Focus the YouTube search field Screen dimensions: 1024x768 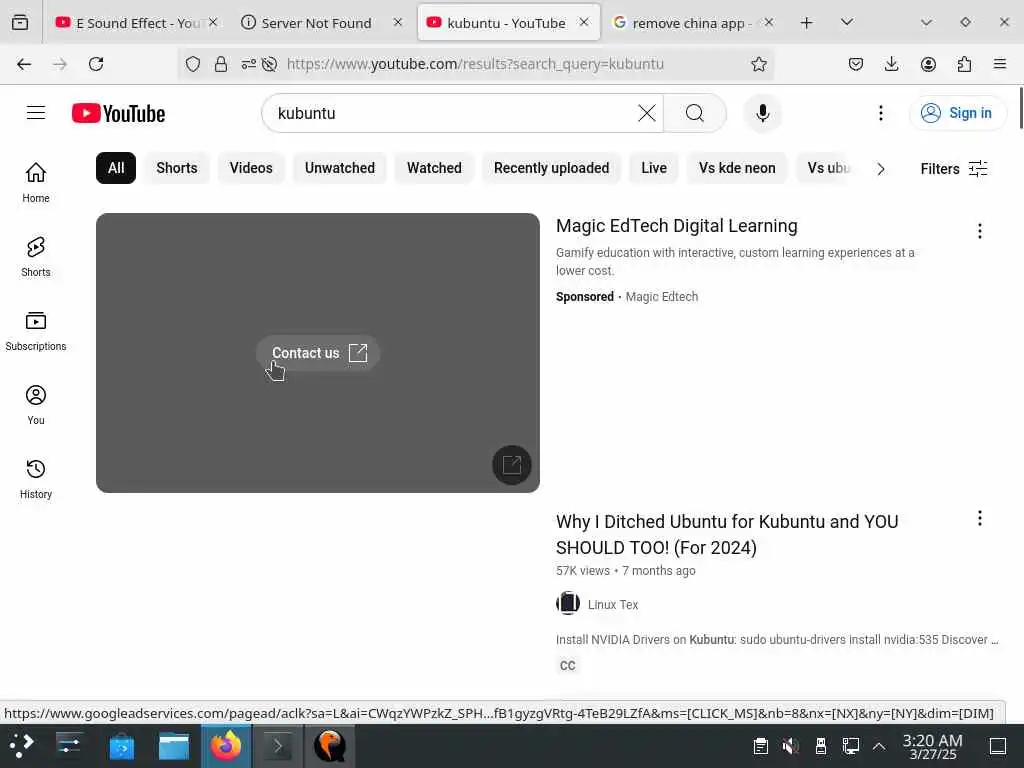pyautogui.click(x=454, y=113)
